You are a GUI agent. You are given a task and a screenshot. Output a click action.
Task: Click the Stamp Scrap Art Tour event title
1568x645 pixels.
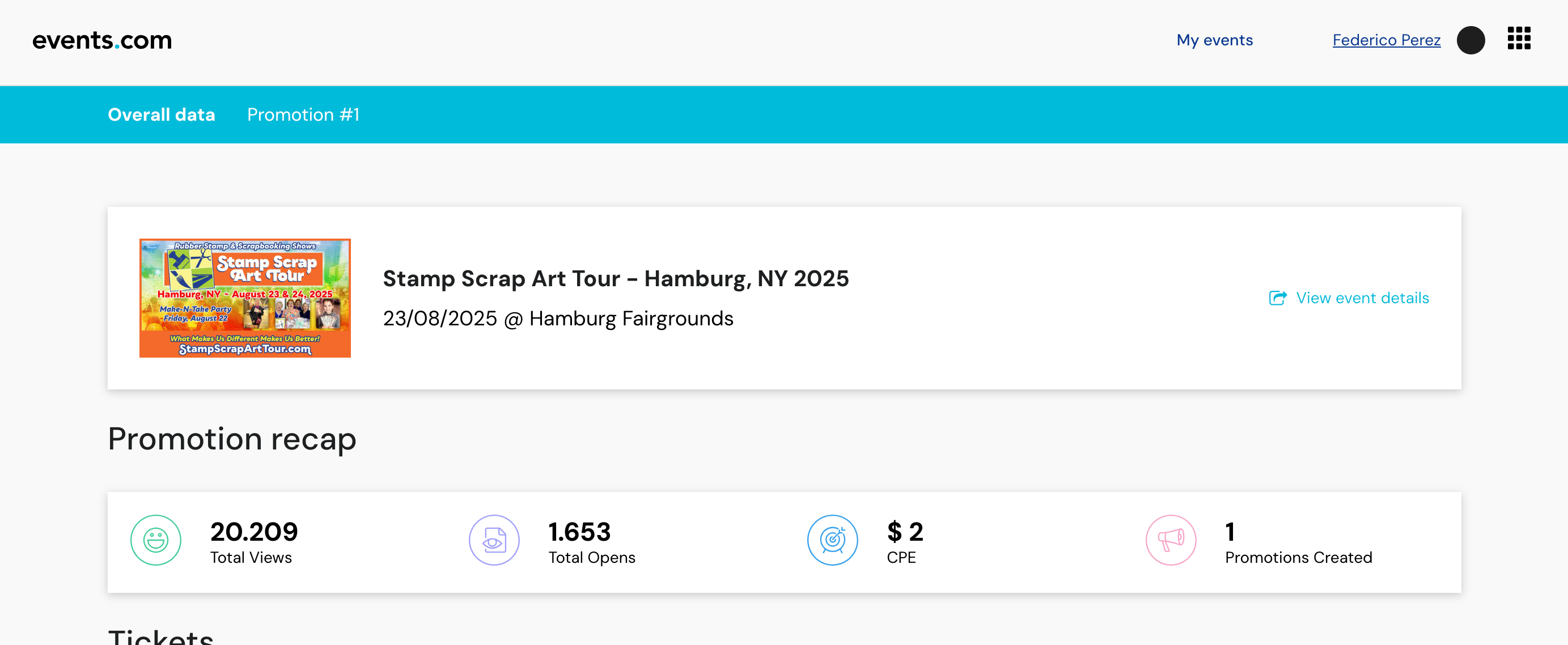616,278
